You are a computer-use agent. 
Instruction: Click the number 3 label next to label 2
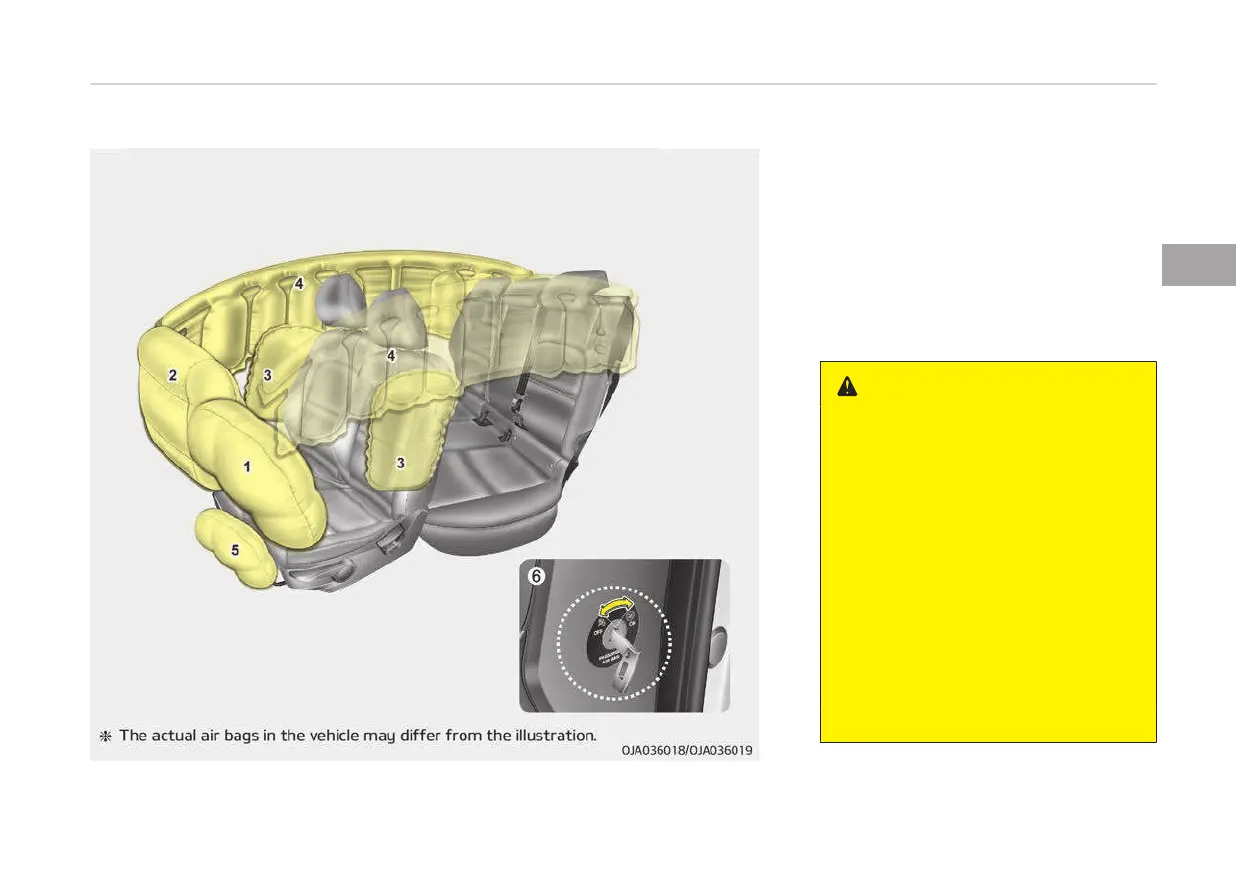(267, 375)
